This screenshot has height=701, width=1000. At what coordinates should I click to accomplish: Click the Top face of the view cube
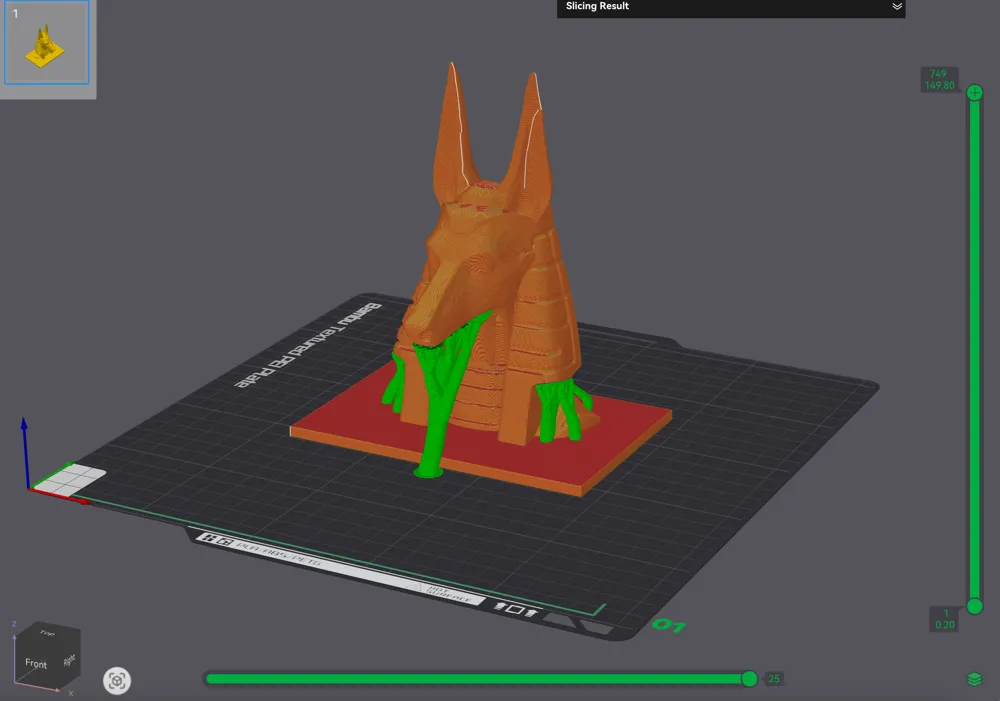click(x=48, y=632)
